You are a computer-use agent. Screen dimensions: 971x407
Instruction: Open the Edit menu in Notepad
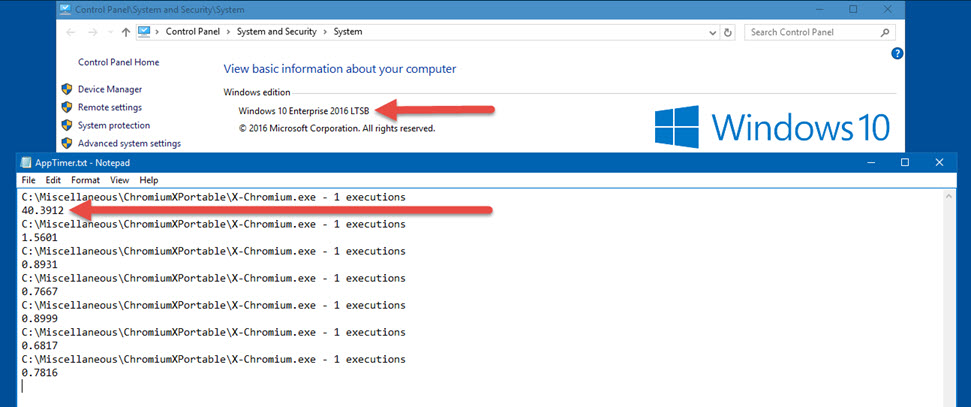(x=53, y=180)
